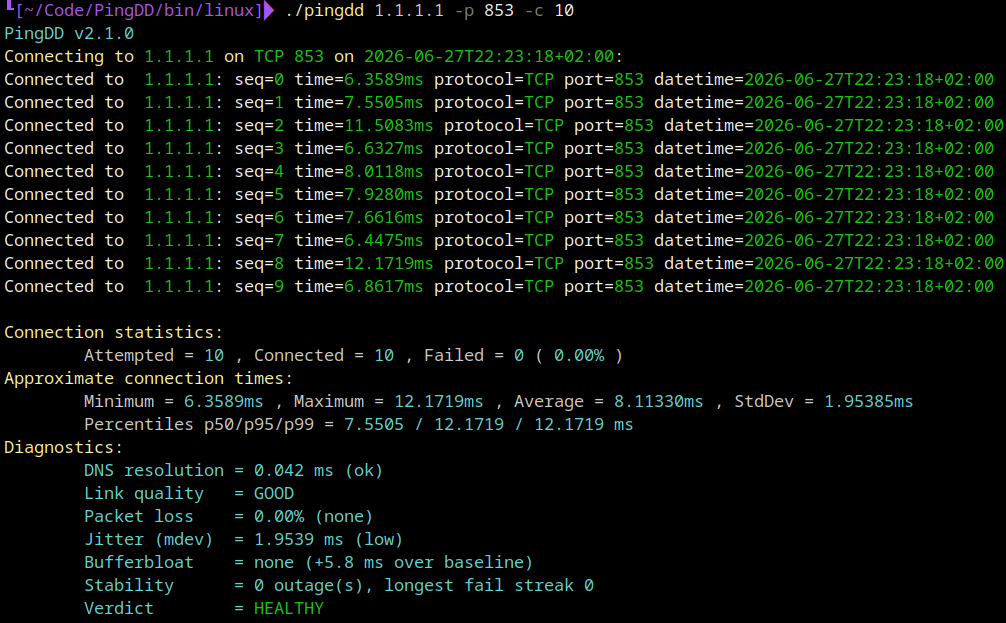
Task: Click the Link quality value GOOD
Action: (x=274, y=493)
